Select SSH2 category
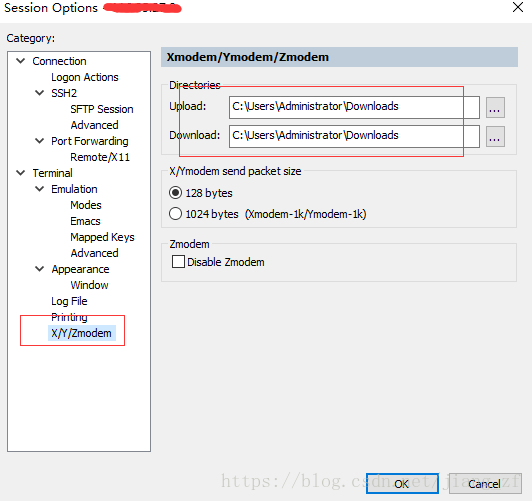This screenshot has width=532, height=501. 64,93
